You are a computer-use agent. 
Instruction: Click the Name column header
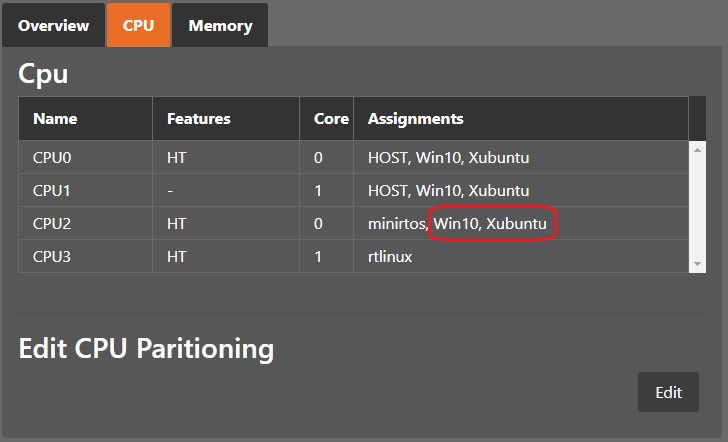(x=55, y=118)
